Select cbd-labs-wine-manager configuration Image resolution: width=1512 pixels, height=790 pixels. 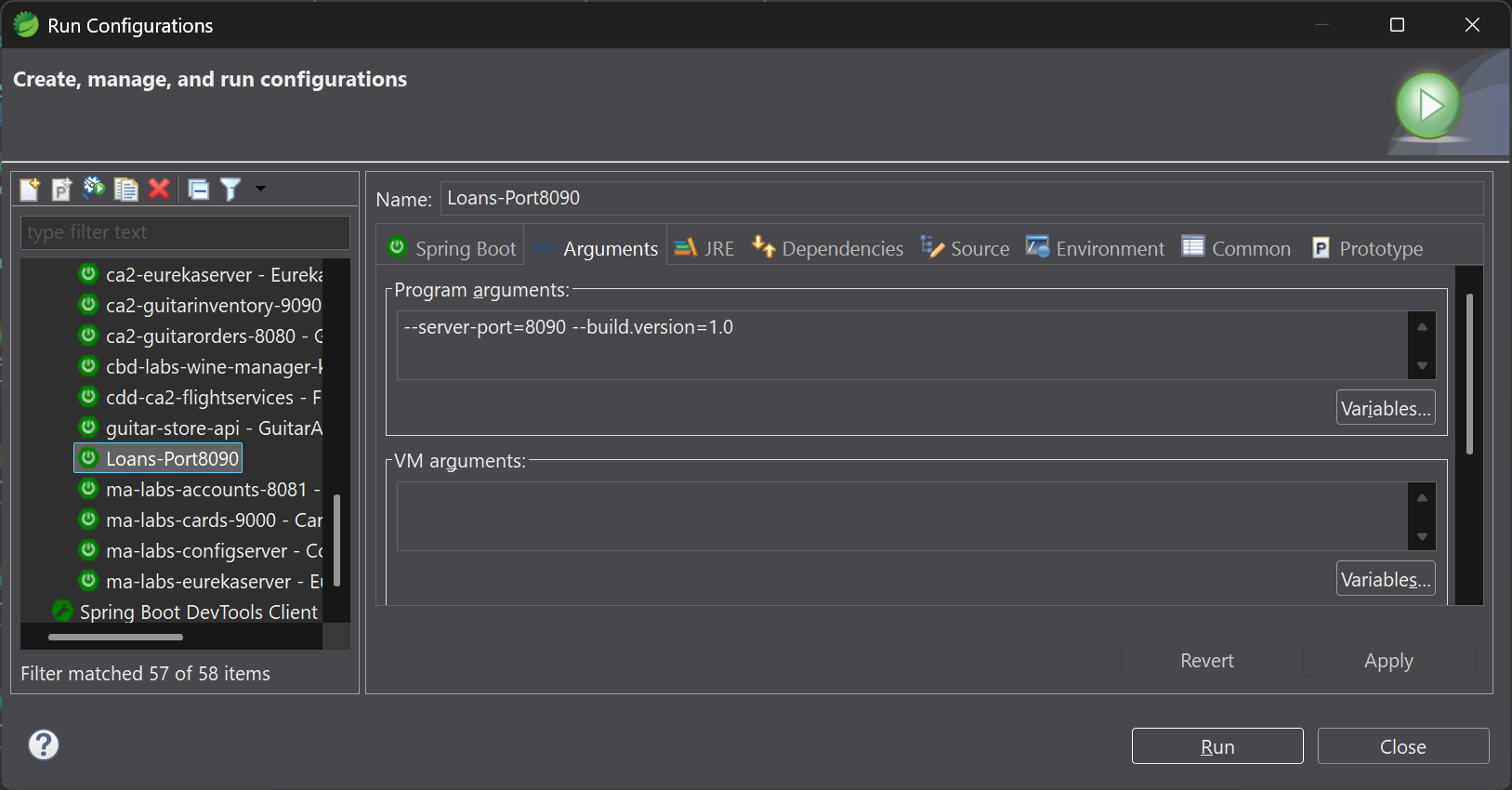click(x=200, y=367)
